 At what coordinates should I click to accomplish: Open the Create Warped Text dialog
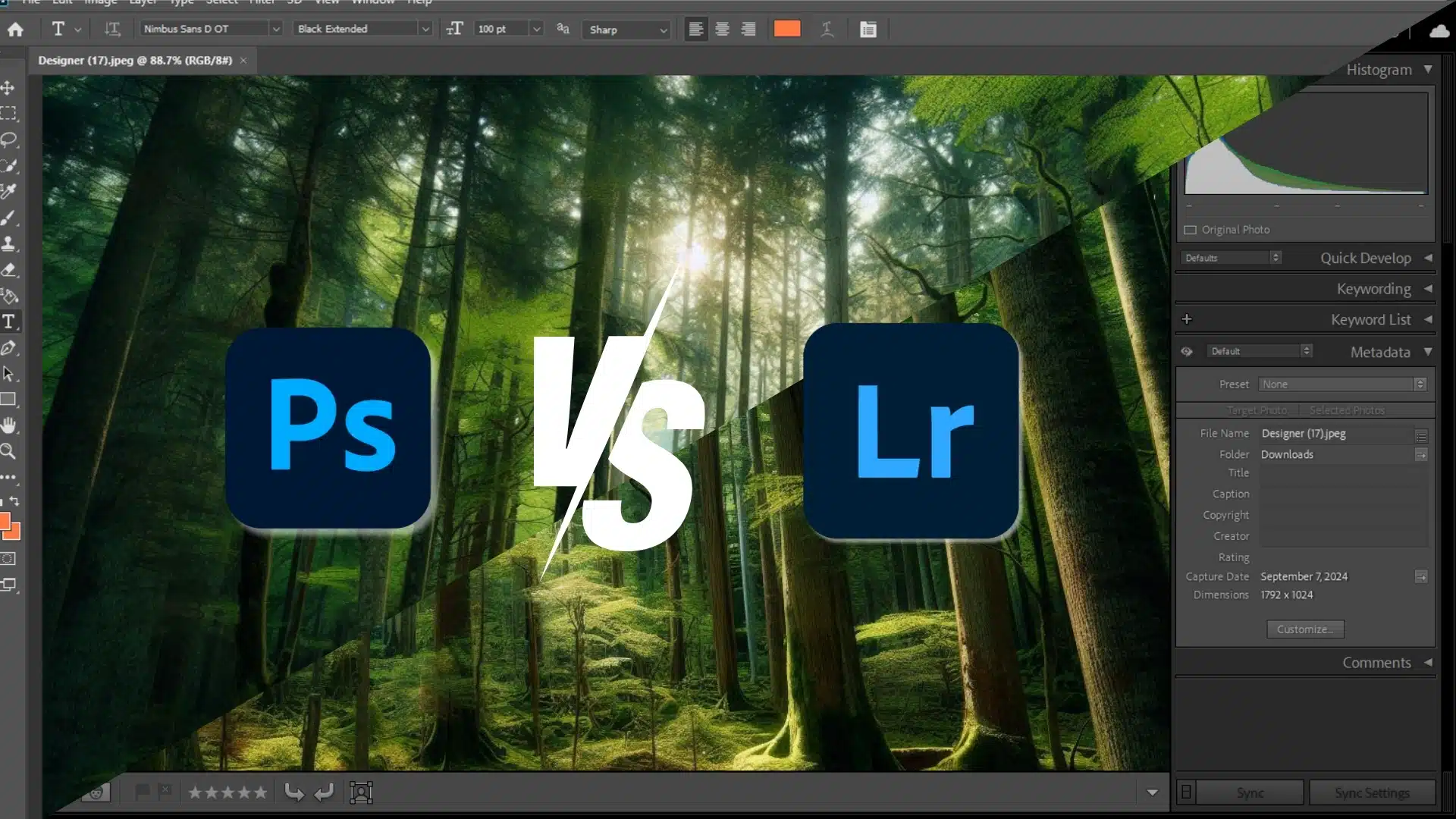827,29
